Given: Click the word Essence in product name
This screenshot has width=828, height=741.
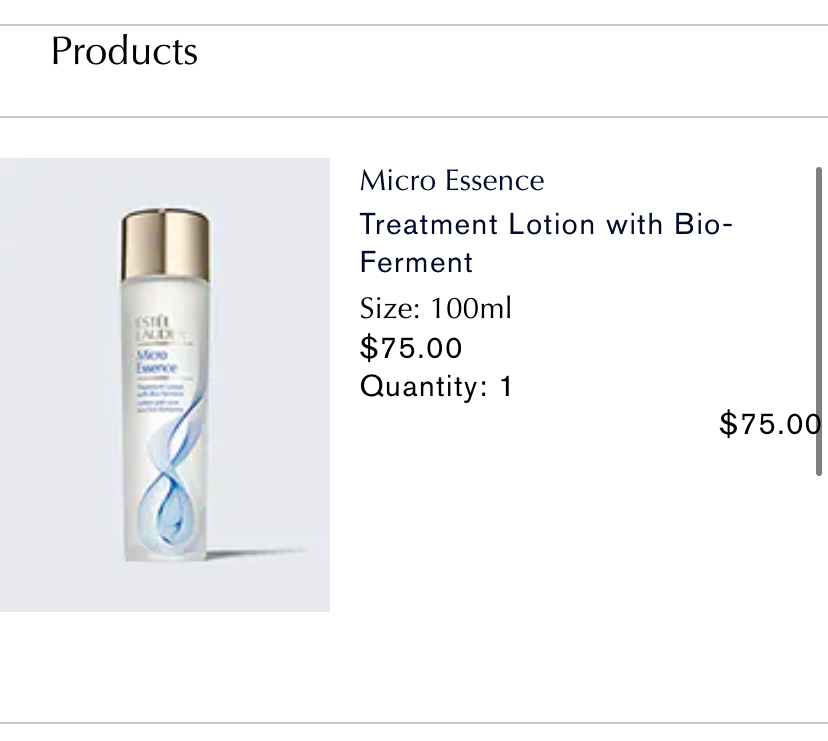Looking at the screenshot, I should (495, 181).
